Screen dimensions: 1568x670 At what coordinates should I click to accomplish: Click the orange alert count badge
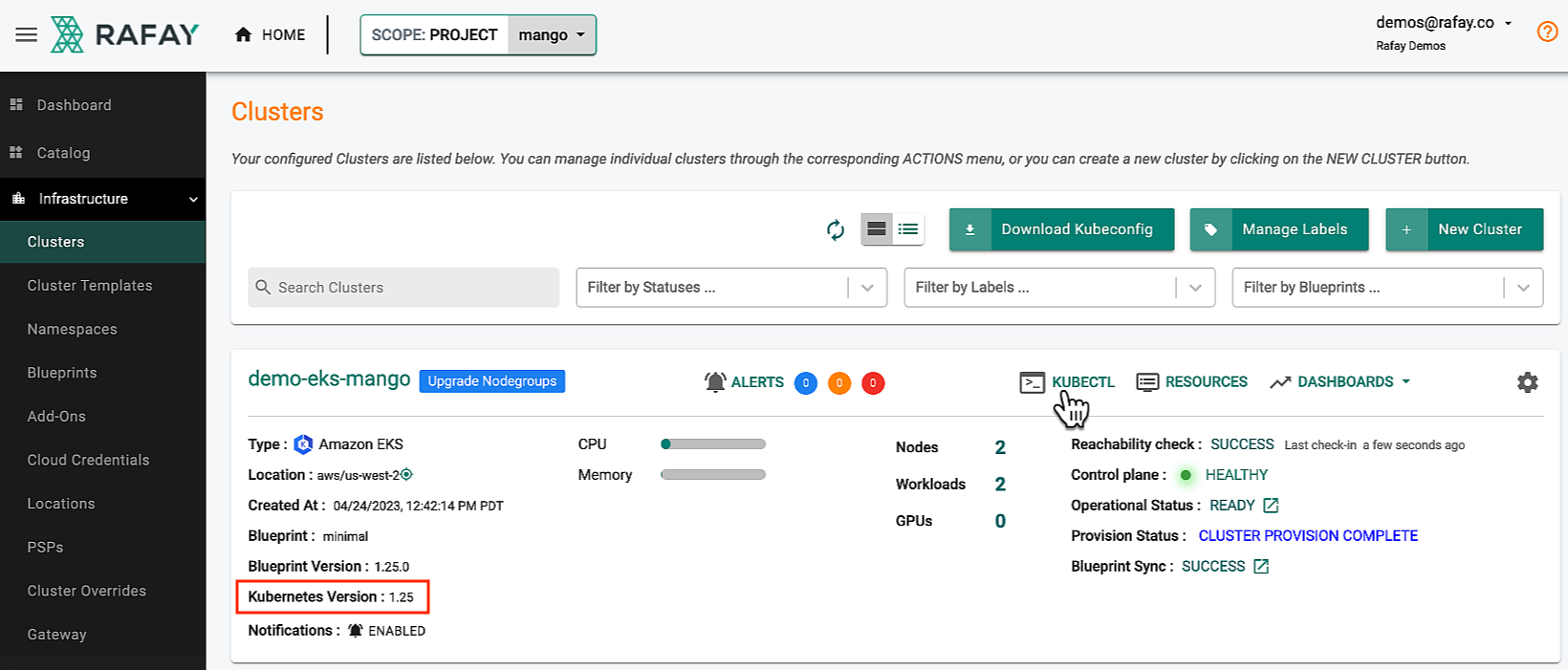coord(839,383)
